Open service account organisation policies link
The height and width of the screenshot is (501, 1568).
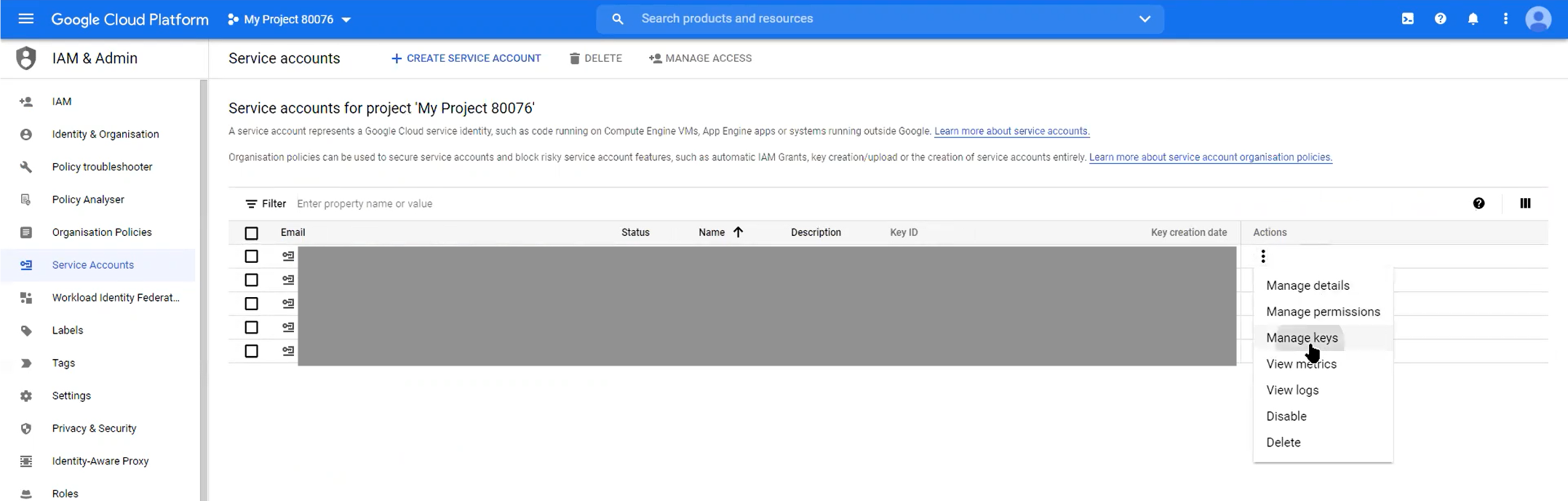point(1210,157)
